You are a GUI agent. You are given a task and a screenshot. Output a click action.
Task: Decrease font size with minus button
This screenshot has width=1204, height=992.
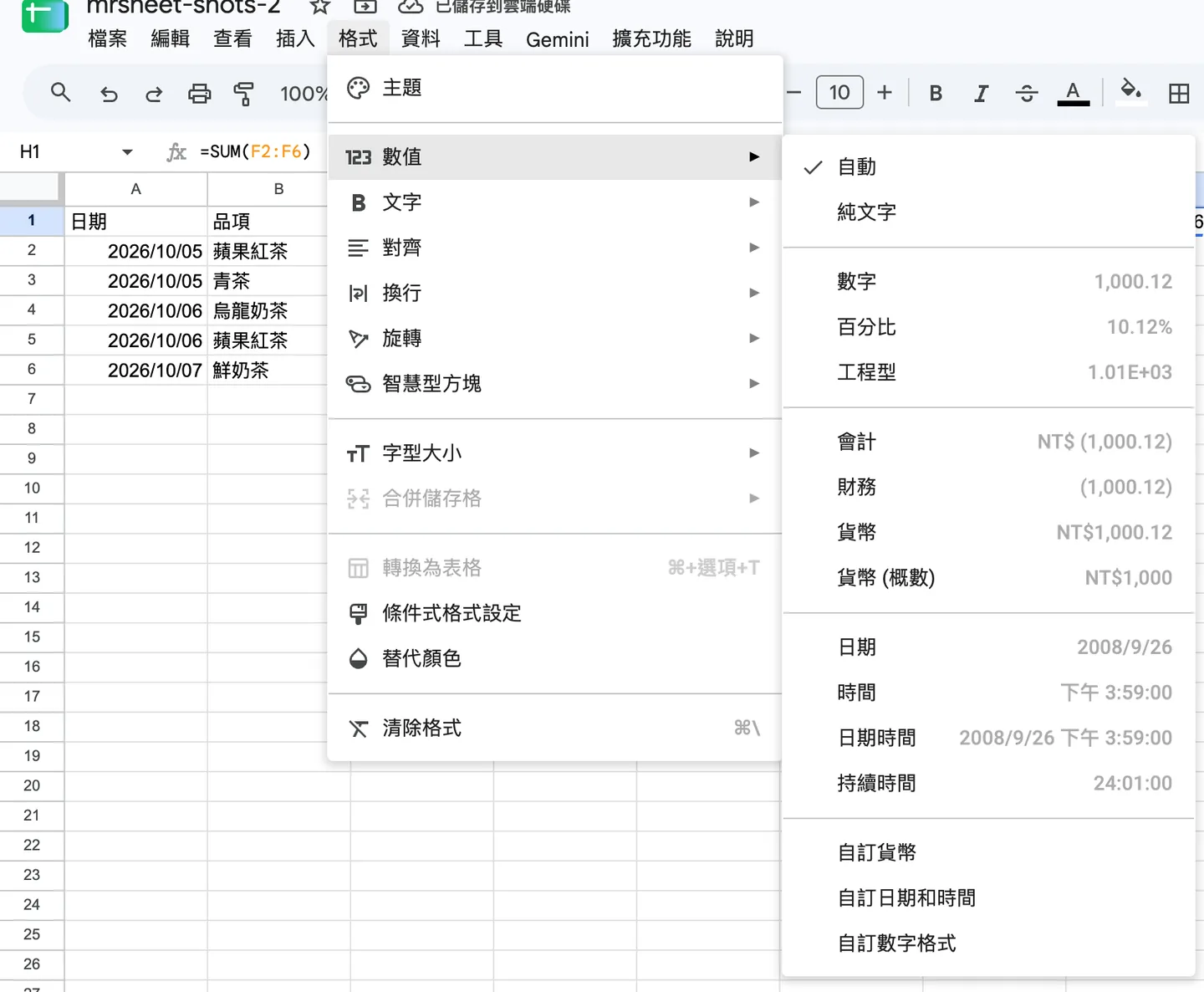[x=794, y=92]
